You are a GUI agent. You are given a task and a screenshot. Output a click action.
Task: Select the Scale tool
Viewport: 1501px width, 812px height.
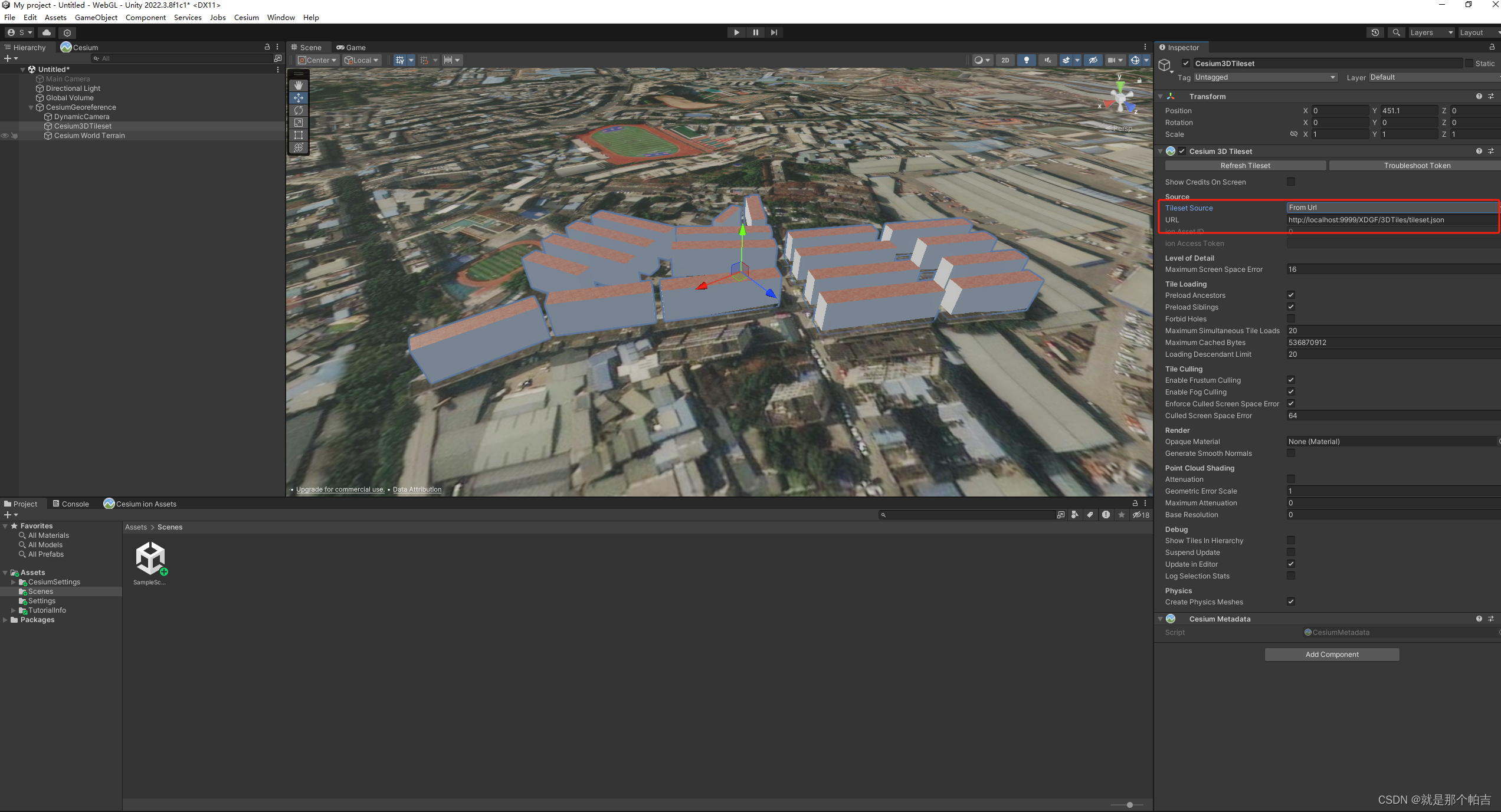pos(299,123)
